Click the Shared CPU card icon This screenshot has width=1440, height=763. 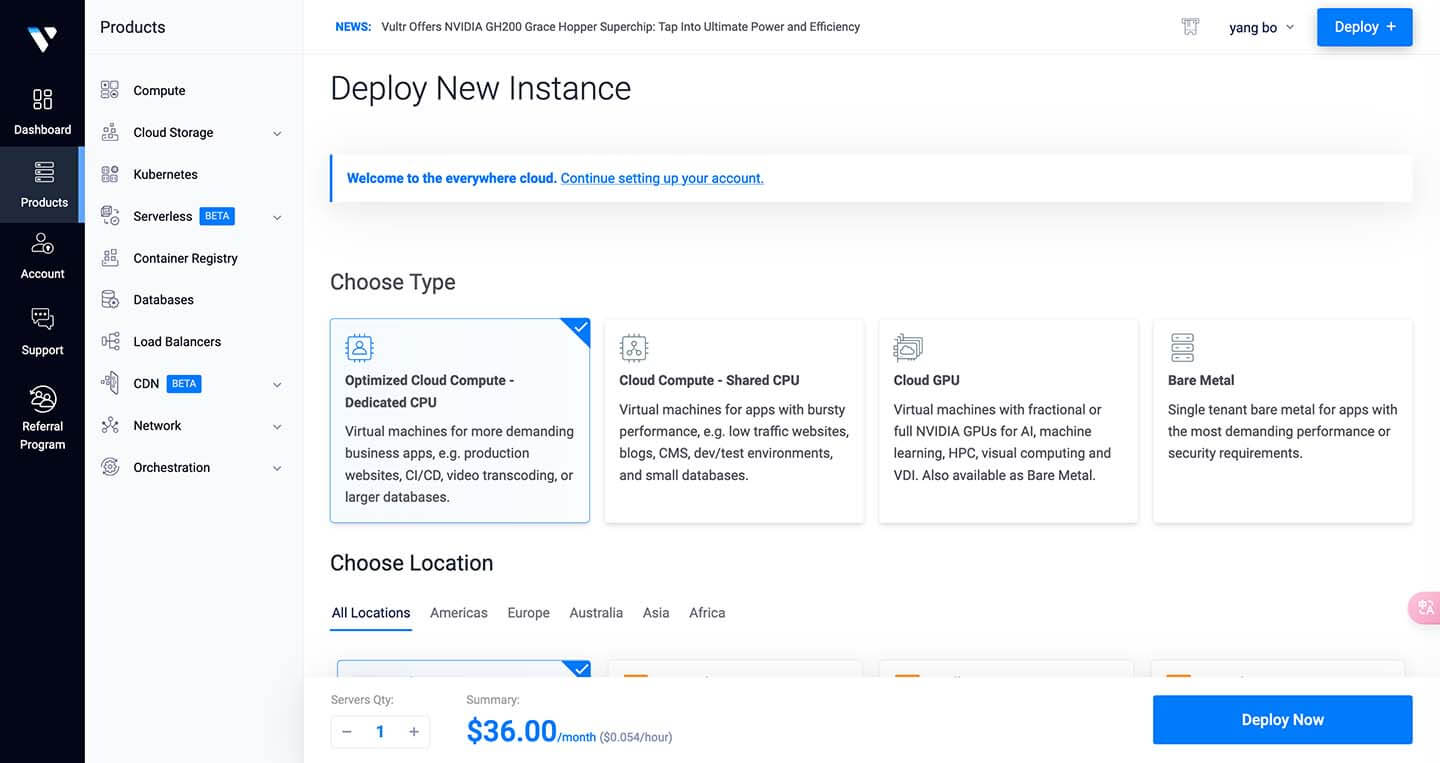click(633, 348)
